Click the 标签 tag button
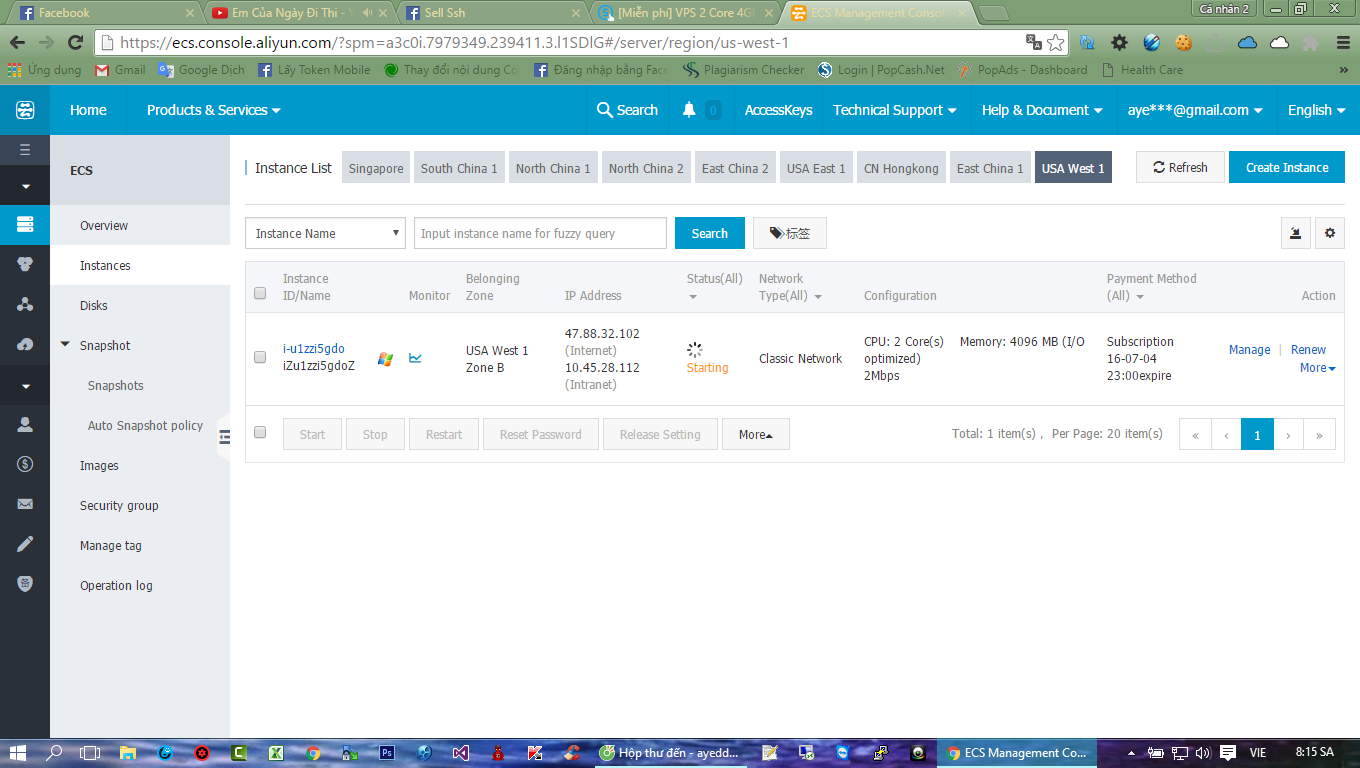Viewport: 1360px width, 768px height. [789, 233]
